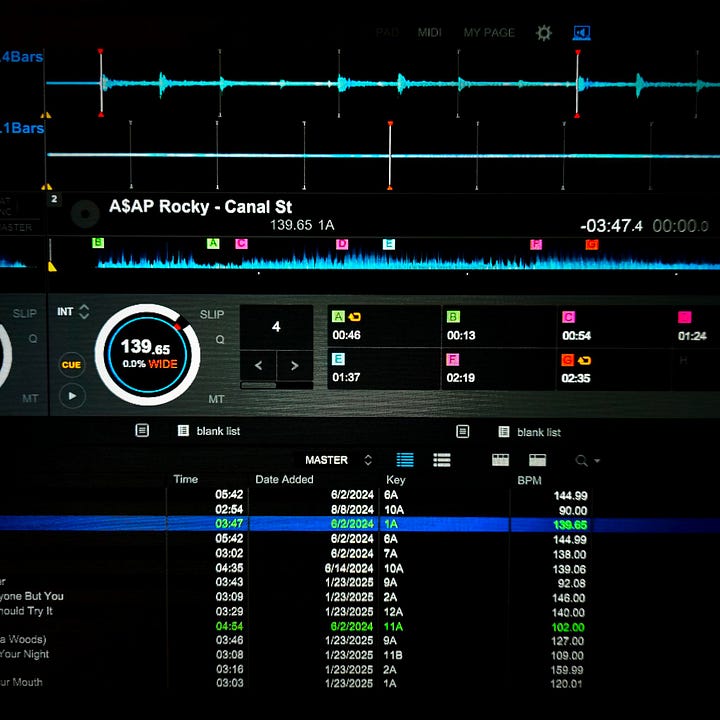Select the row with key 12A
Viewport: 720px width, 720px height.
coord(360,612)
